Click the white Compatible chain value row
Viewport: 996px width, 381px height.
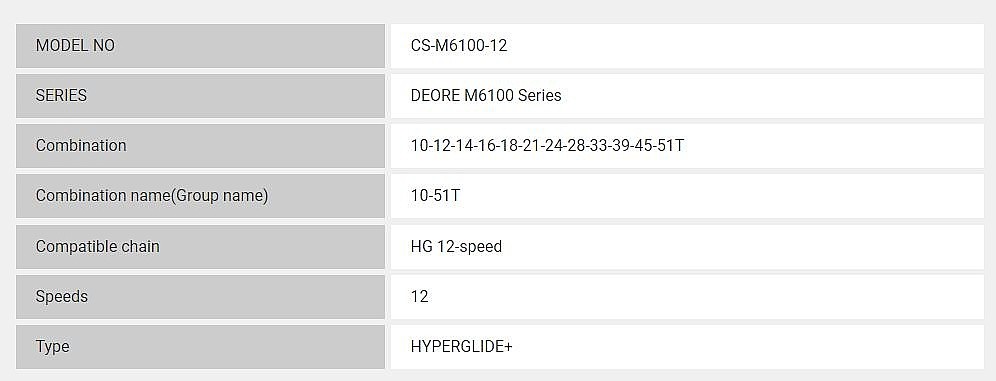click(687, 246)
